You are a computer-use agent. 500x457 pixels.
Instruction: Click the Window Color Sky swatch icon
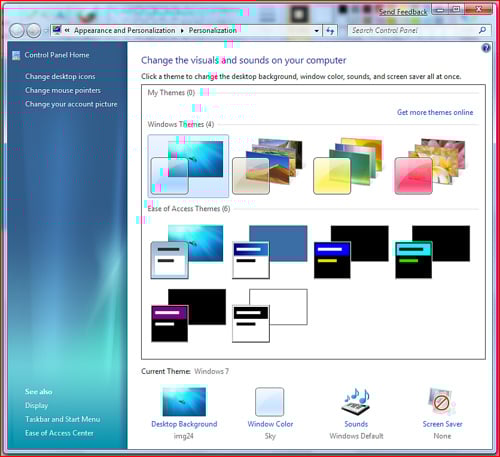pyautogui.click(x=270, y=401)
